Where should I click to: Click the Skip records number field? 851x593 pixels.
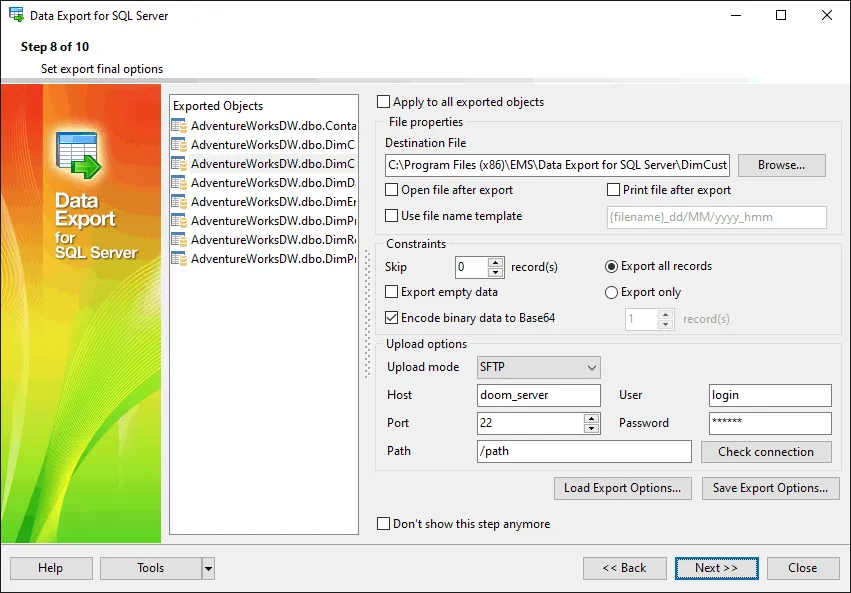tap(472, 267)
